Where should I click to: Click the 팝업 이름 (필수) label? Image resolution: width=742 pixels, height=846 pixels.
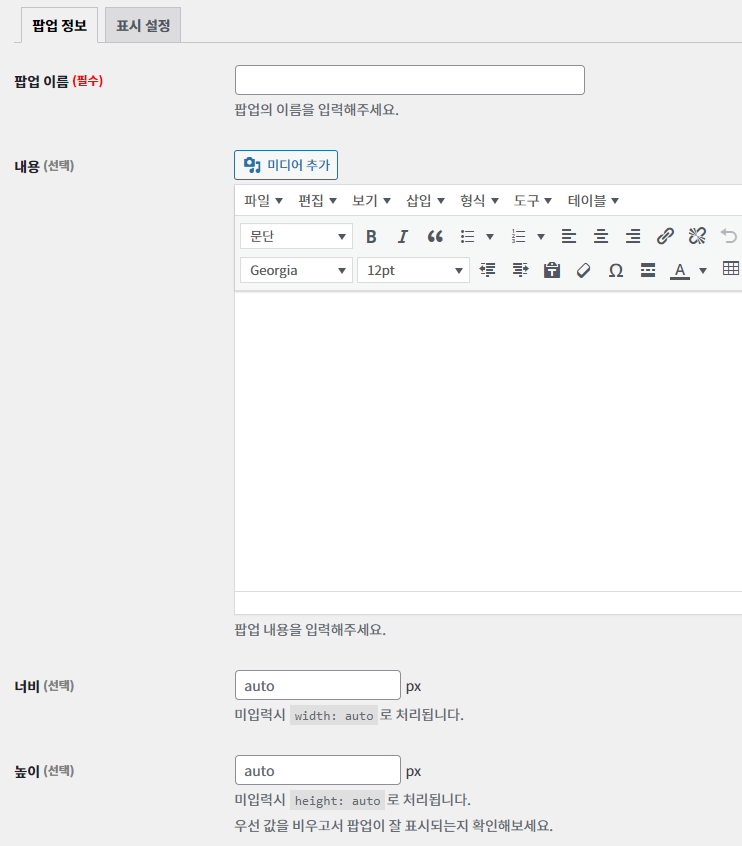[x=58, y=81]
